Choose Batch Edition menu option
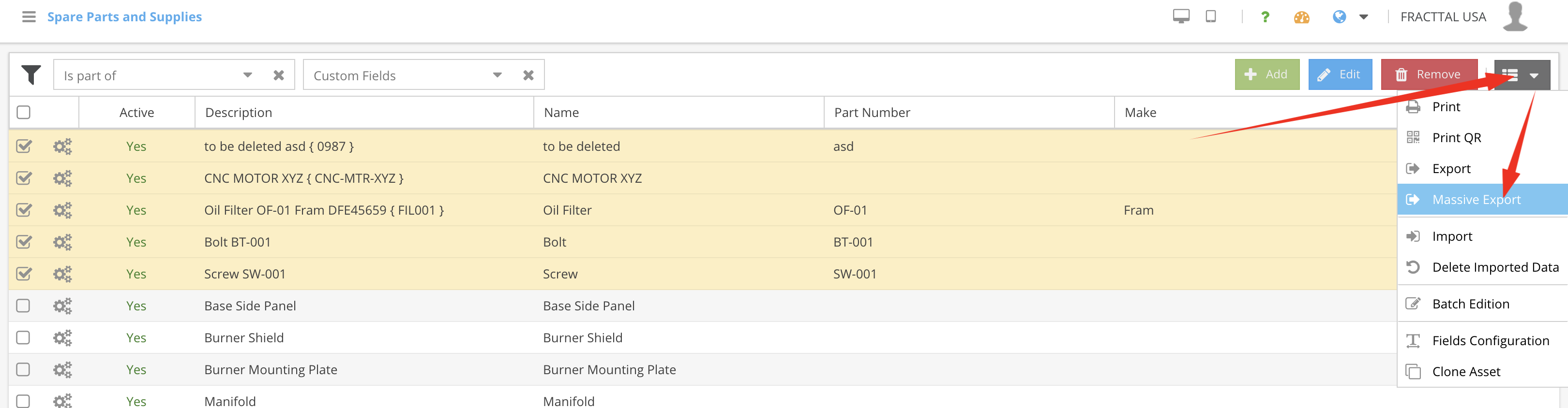This screenshot has height=408, width=1568. tap(1470, 304)
